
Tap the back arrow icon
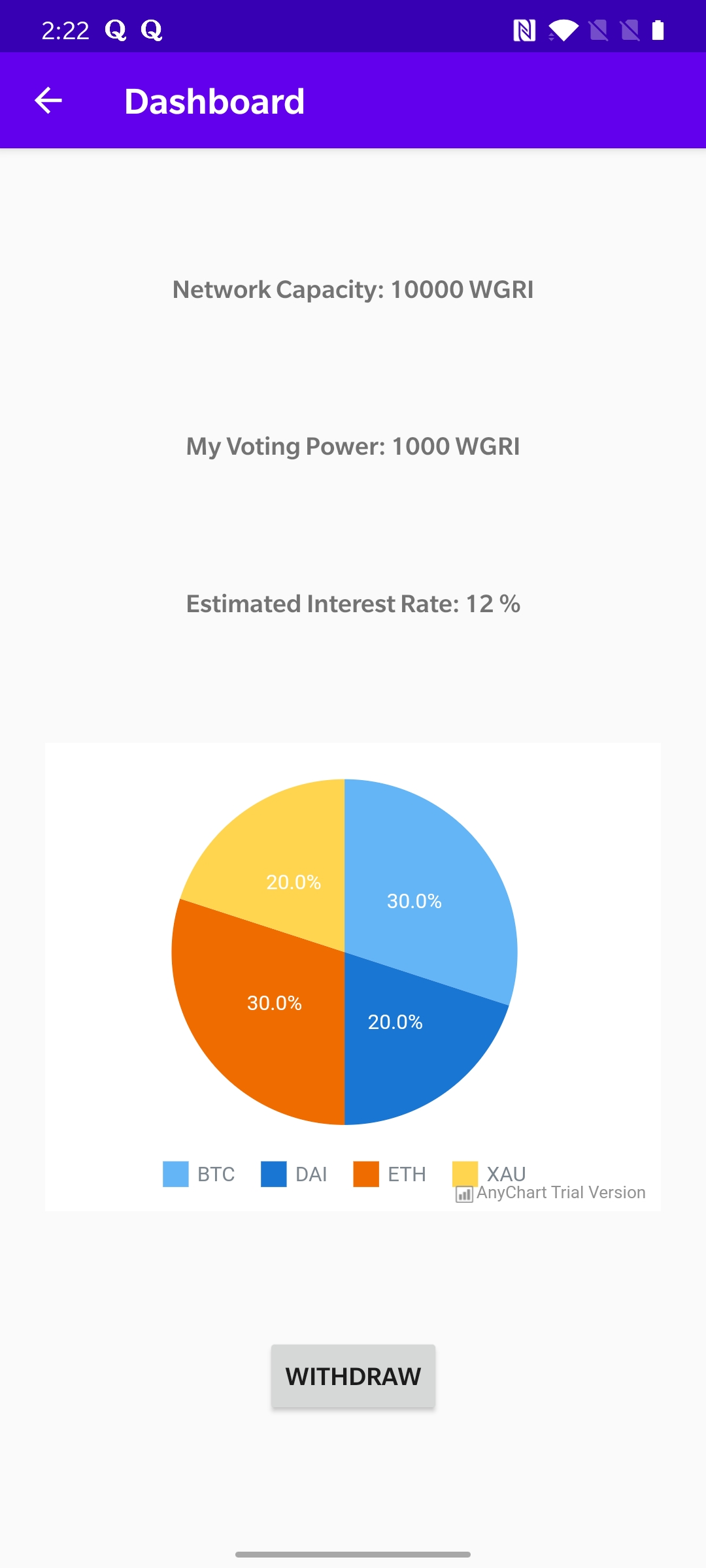pos(48,101)
